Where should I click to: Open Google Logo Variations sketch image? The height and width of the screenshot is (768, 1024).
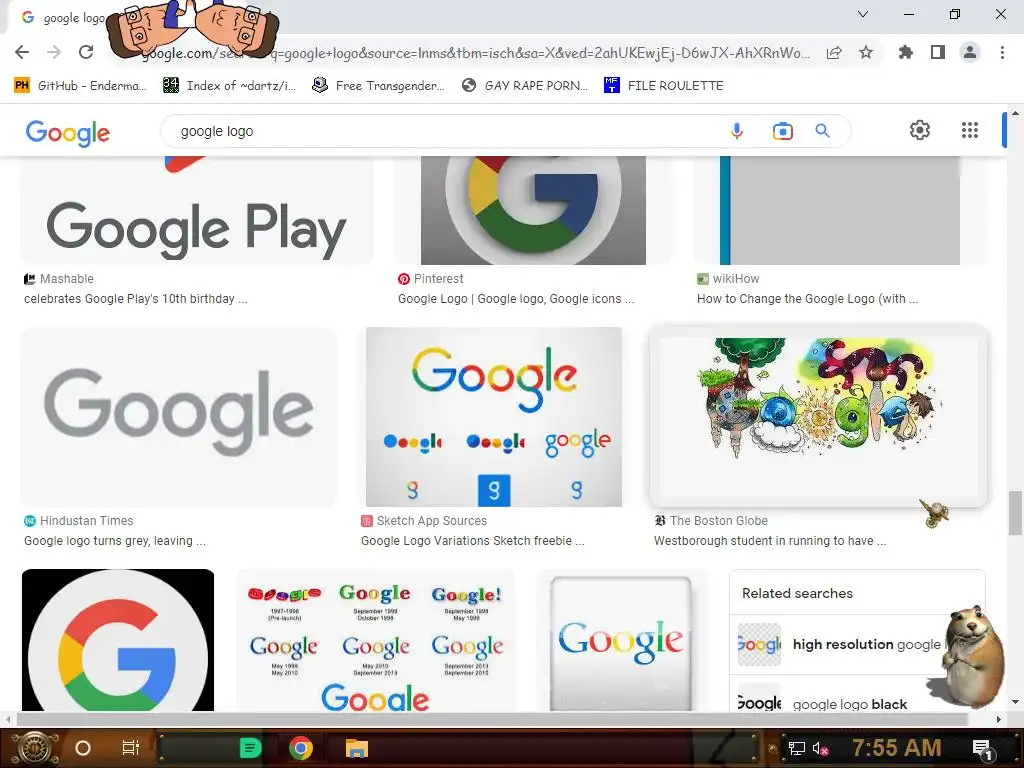click(494, 417)
